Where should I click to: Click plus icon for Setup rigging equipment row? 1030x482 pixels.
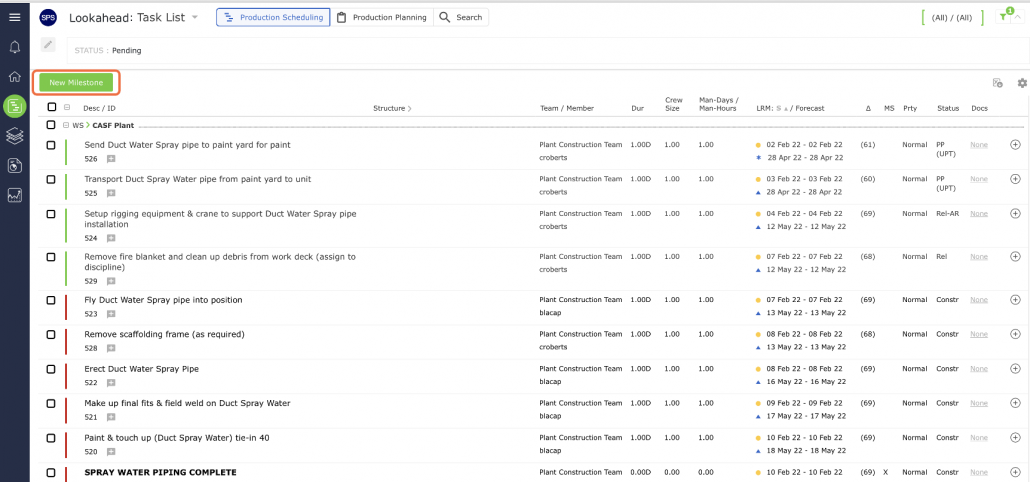pos(1015,213)
